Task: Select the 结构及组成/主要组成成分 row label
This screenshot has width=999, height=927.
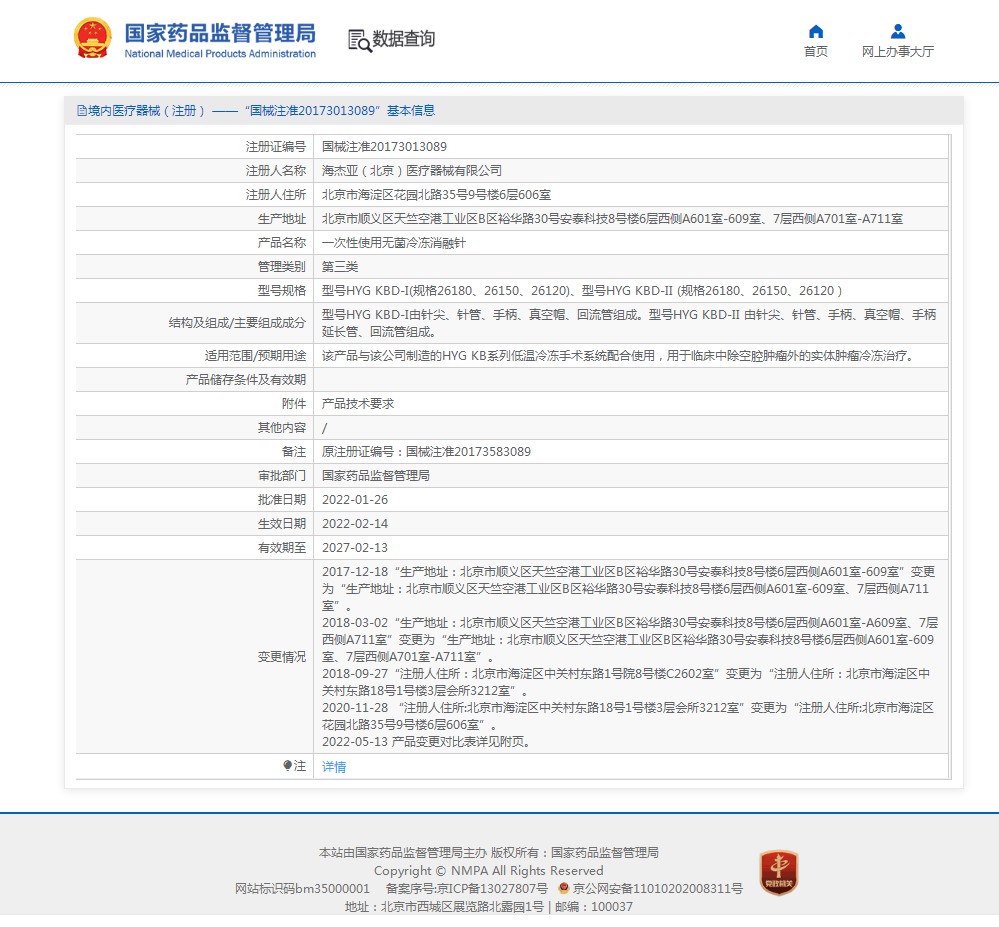Action: (237, 323)
